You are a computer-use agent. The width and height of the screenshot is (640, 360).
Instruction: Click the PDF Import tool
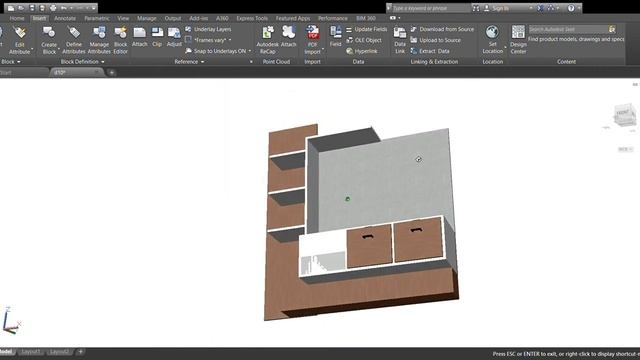[x=313, y=40]
